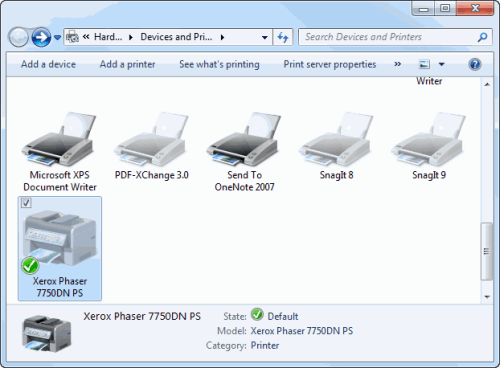This screenshot has height=368, width=500.
Task: Open Help with the question mark icon
Action: [475, 64]
